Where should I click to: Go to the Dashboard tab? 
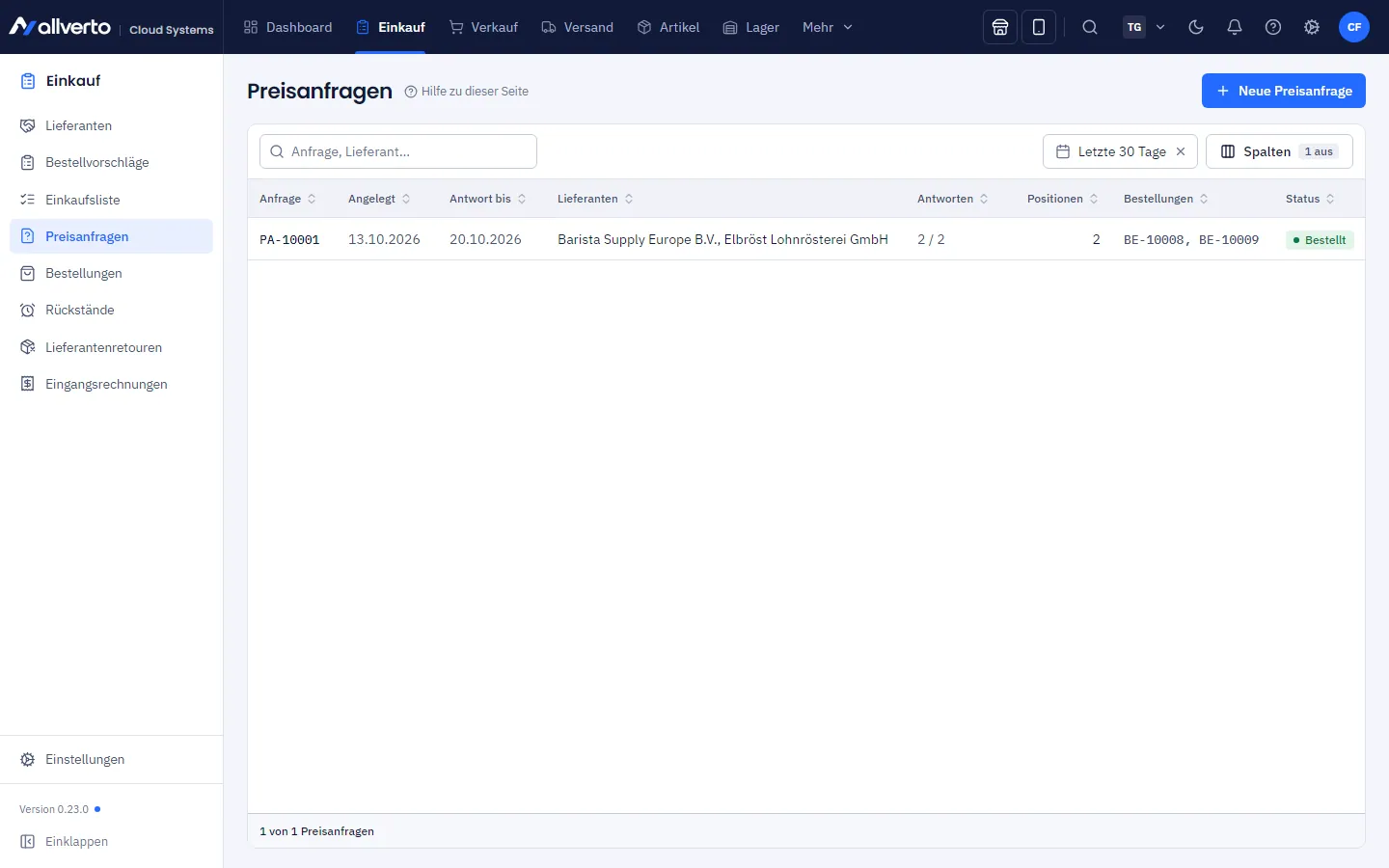coord(287,27)
